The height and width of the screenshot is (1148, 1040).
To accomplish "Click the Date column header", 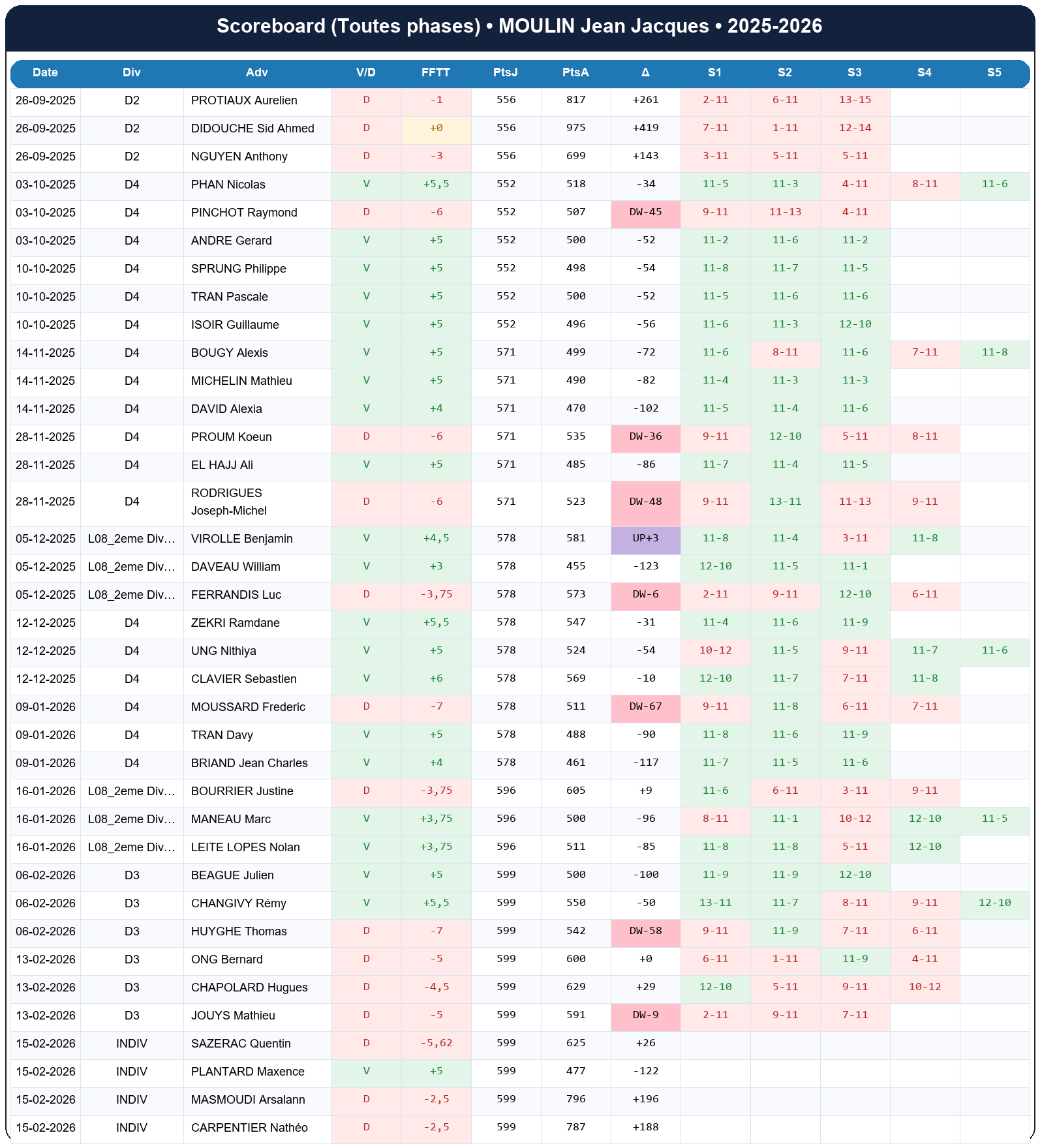I will tap(45, 72).
